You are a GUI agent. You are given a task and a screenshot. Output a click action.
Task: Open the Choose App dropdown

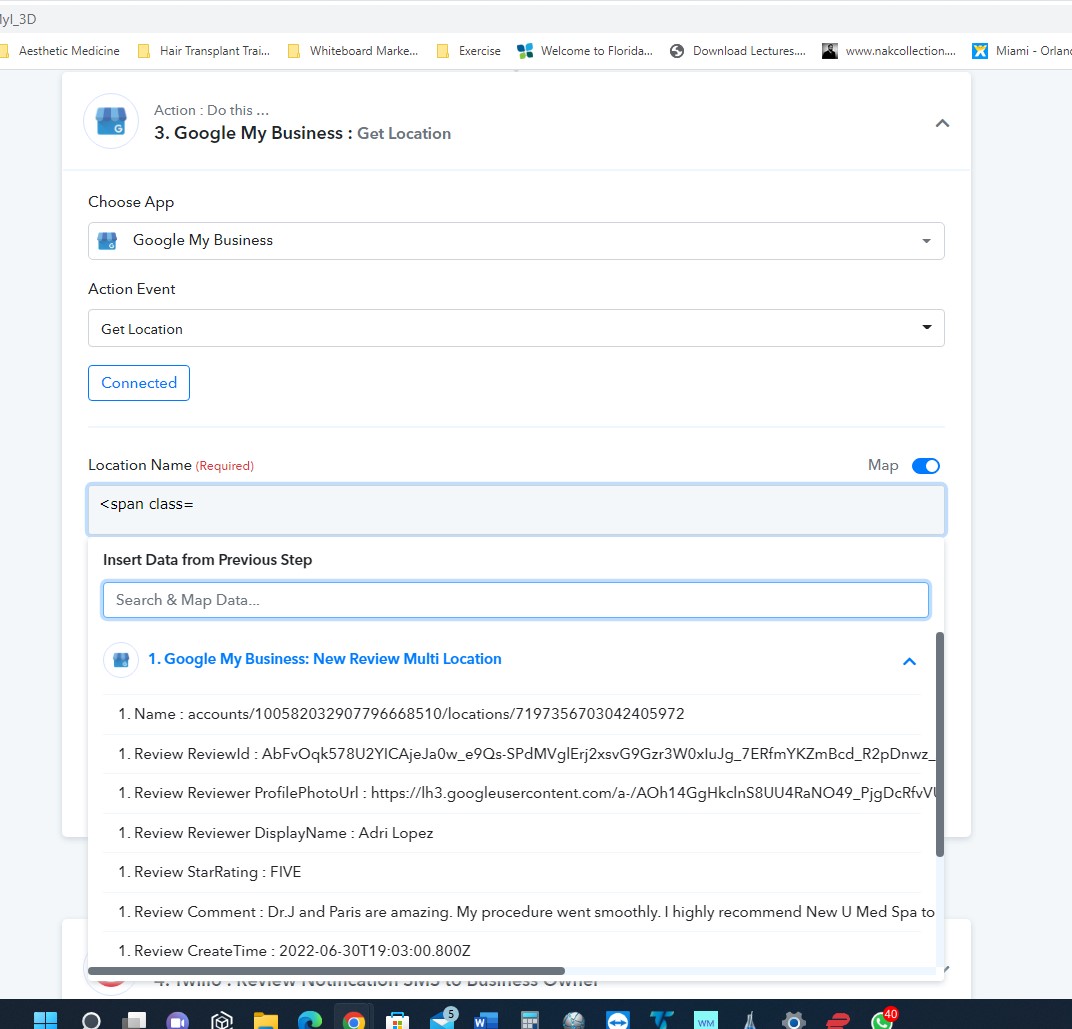pos(516,241)
